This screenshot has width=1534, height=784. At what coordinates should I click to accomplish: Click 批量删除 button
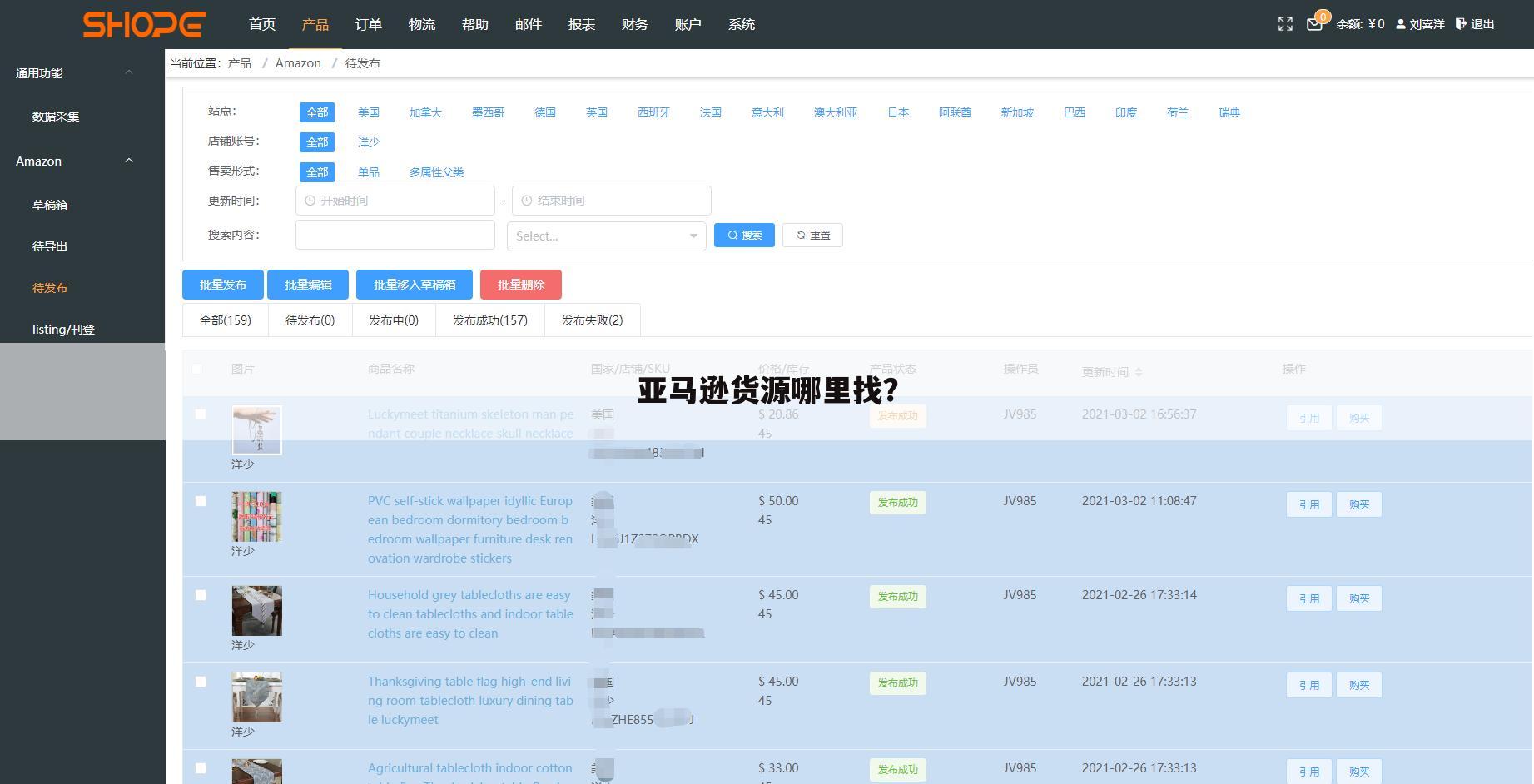(x=521, y=285)
